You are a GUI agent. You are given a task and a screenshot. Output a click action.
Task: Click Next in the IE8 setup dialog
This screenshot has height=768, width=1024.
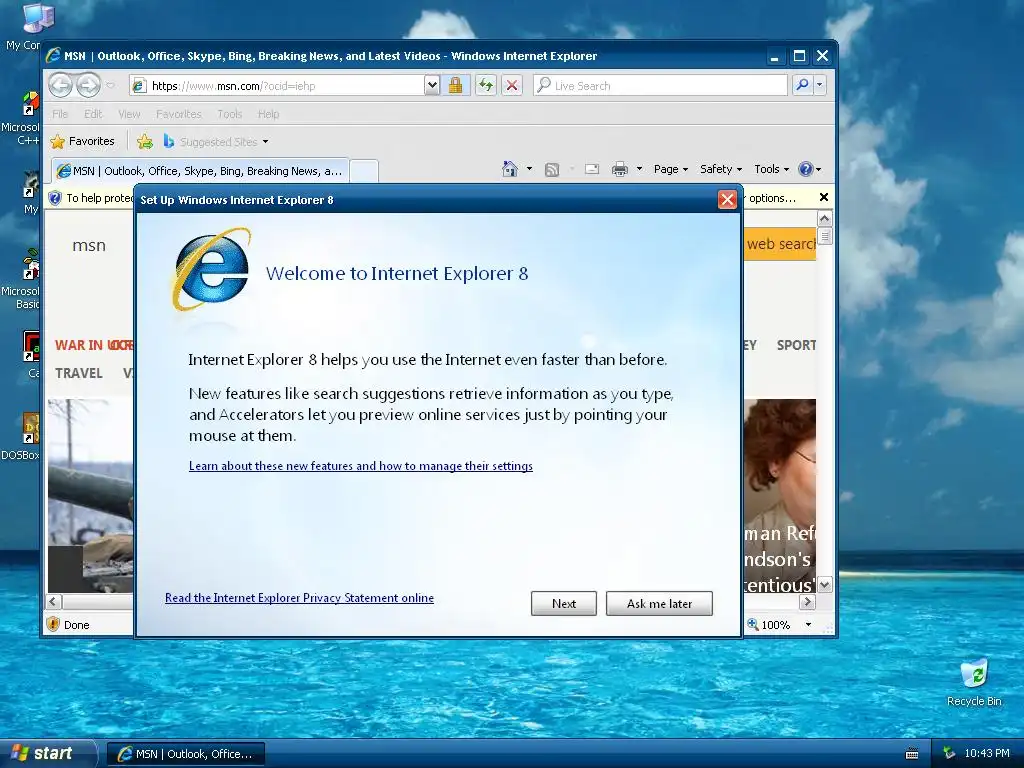coord(564,603)
